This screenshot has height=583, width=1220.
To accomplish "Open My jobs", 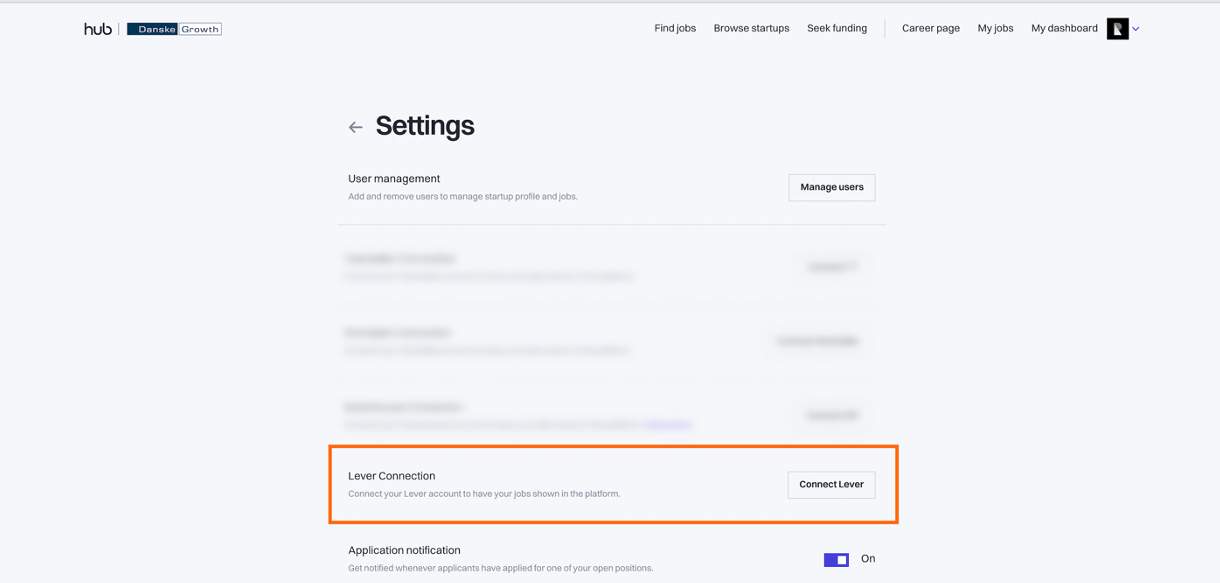I will (x=995, y=28).
